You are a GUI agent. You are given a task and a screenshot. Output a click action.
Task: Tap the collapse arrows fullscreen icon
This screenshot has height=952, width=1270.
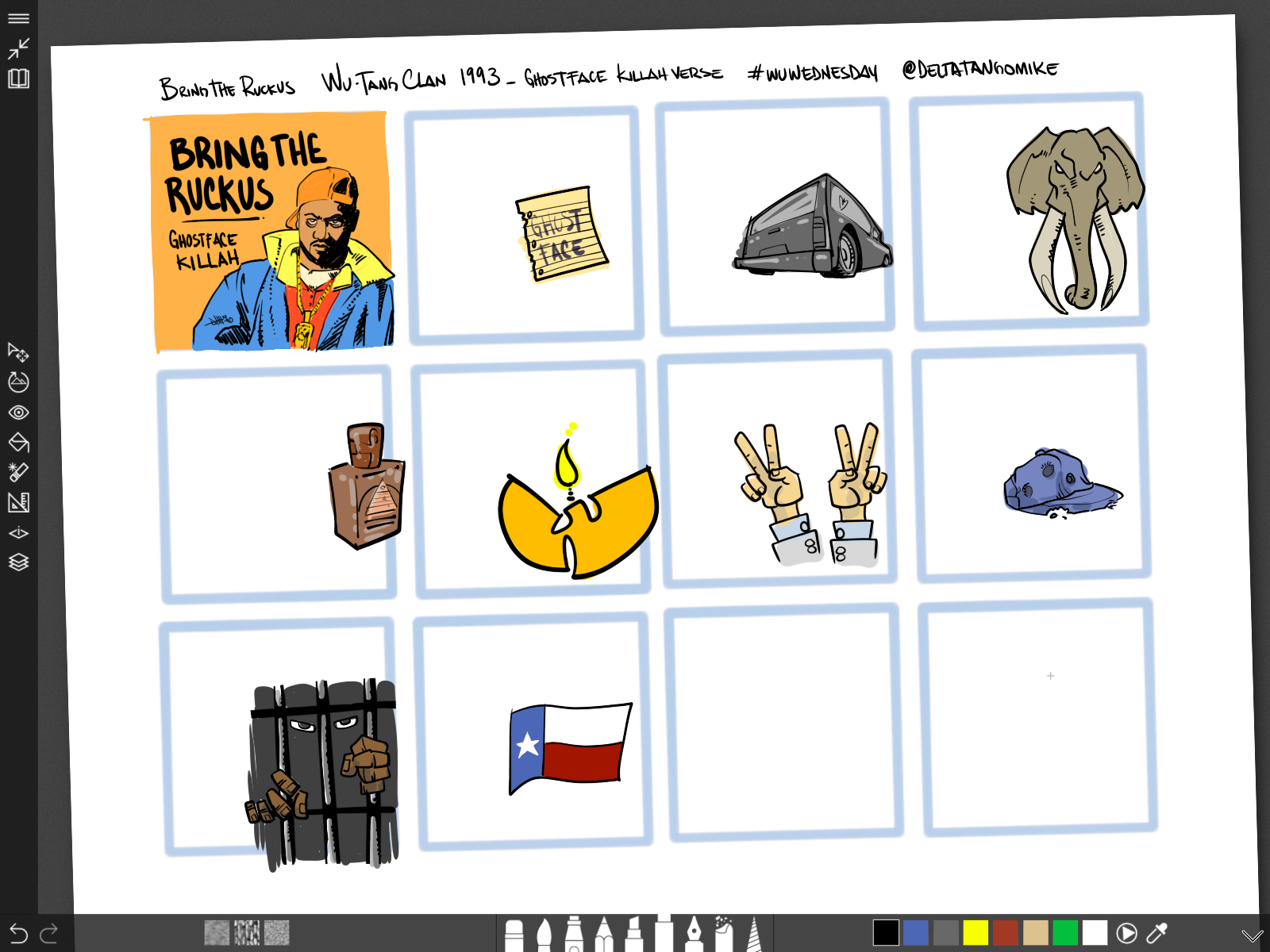[18, 48]
